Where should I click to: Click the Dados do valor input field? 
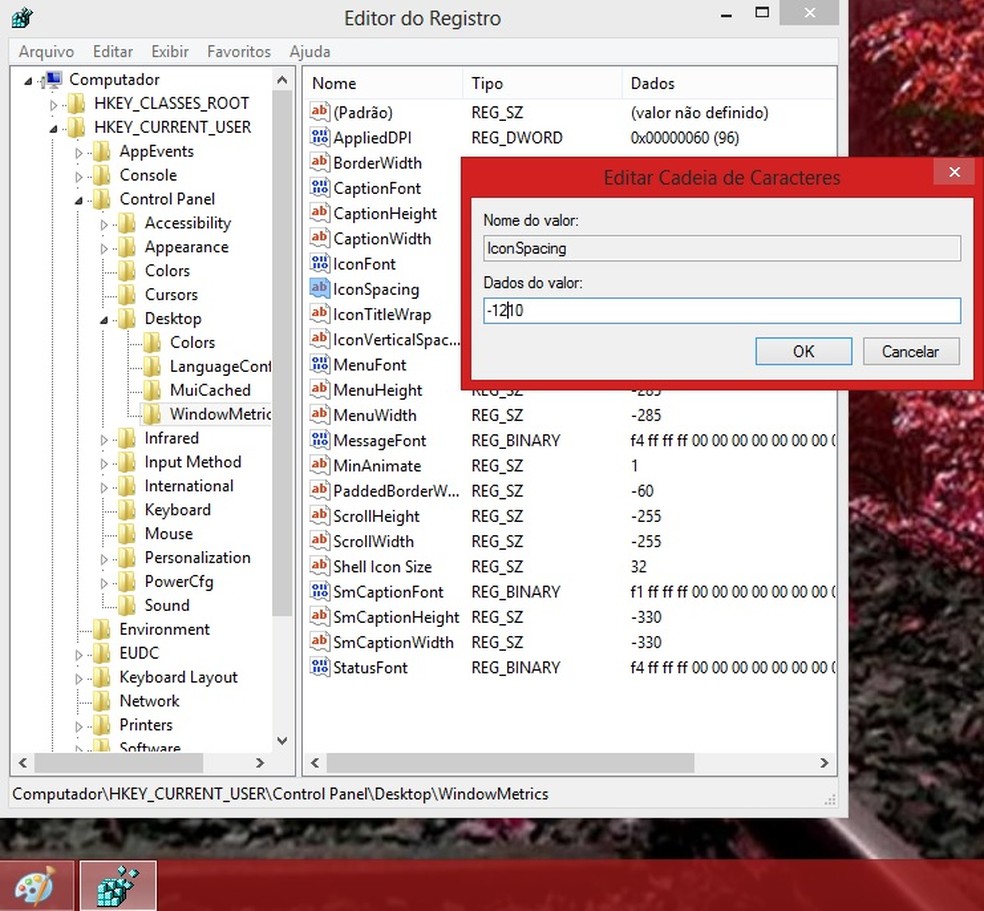[722, 311]
